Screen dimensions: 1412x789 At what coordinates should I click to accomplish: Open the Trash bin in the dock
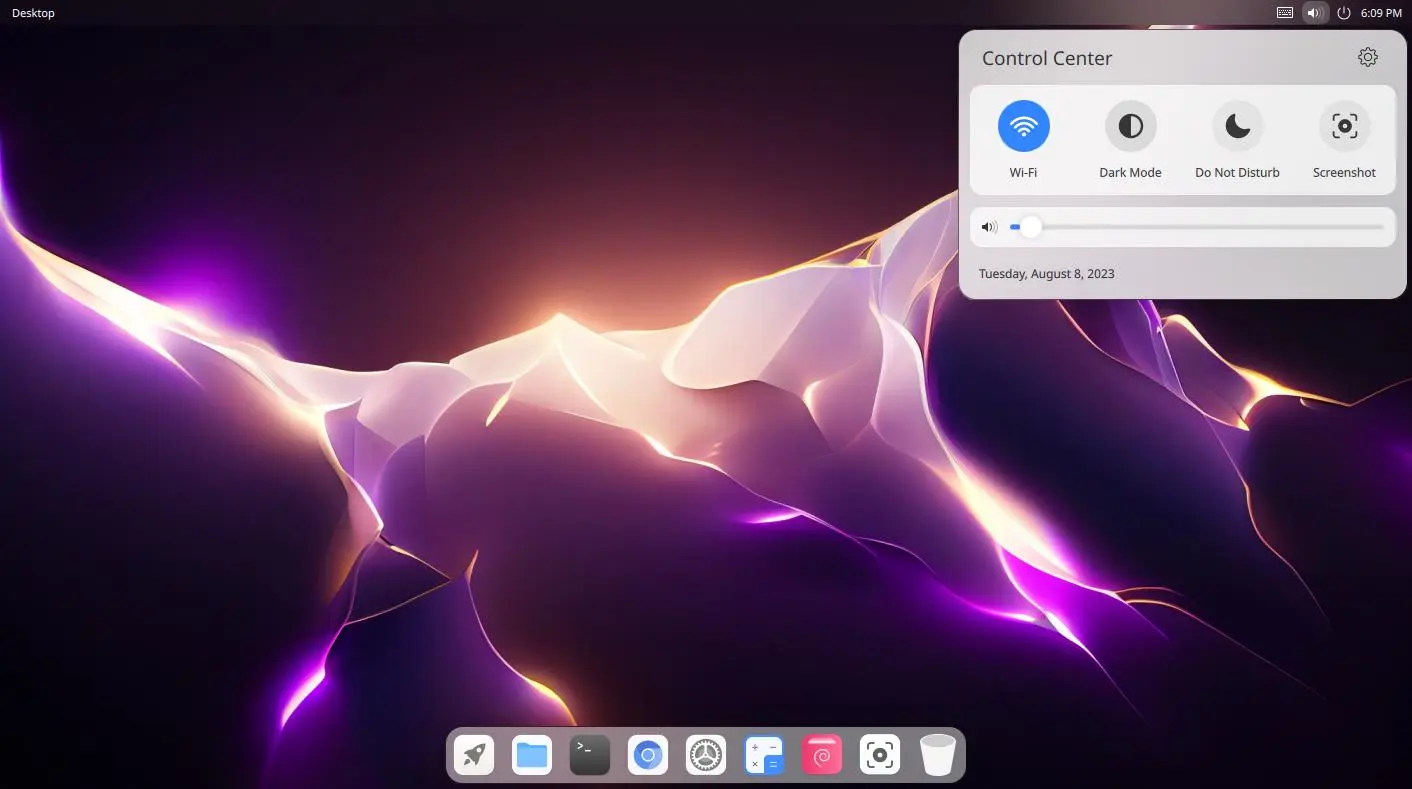point(938,755)
